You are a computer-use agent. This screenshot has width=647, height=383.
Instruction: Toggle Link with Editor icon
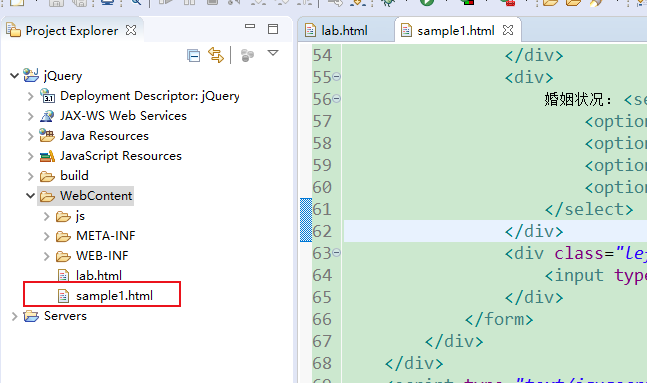click(x=215, y=55)
